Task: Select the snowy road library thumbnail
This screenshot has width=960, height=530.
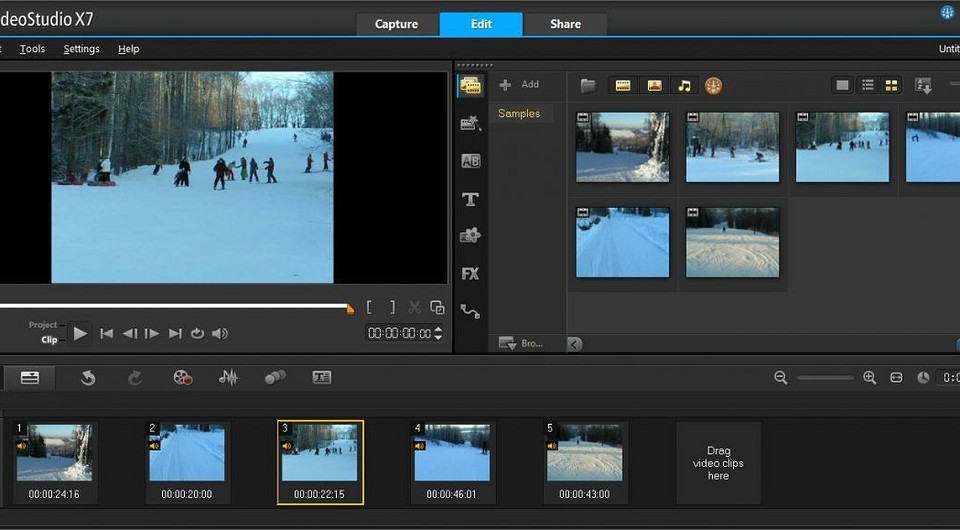Action: [623, 242]
